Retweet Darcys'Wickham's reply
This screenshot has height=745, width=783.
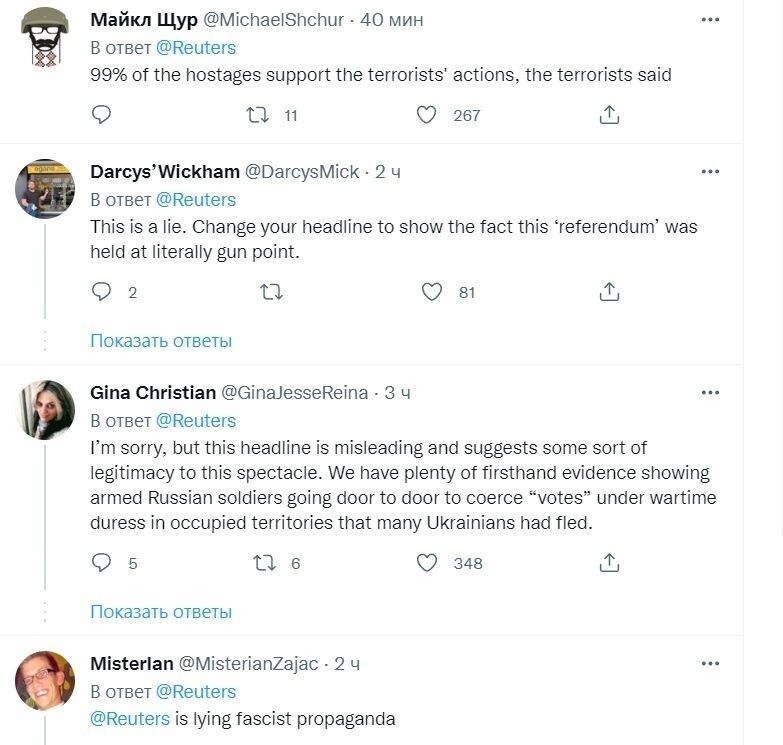[271, 292]
